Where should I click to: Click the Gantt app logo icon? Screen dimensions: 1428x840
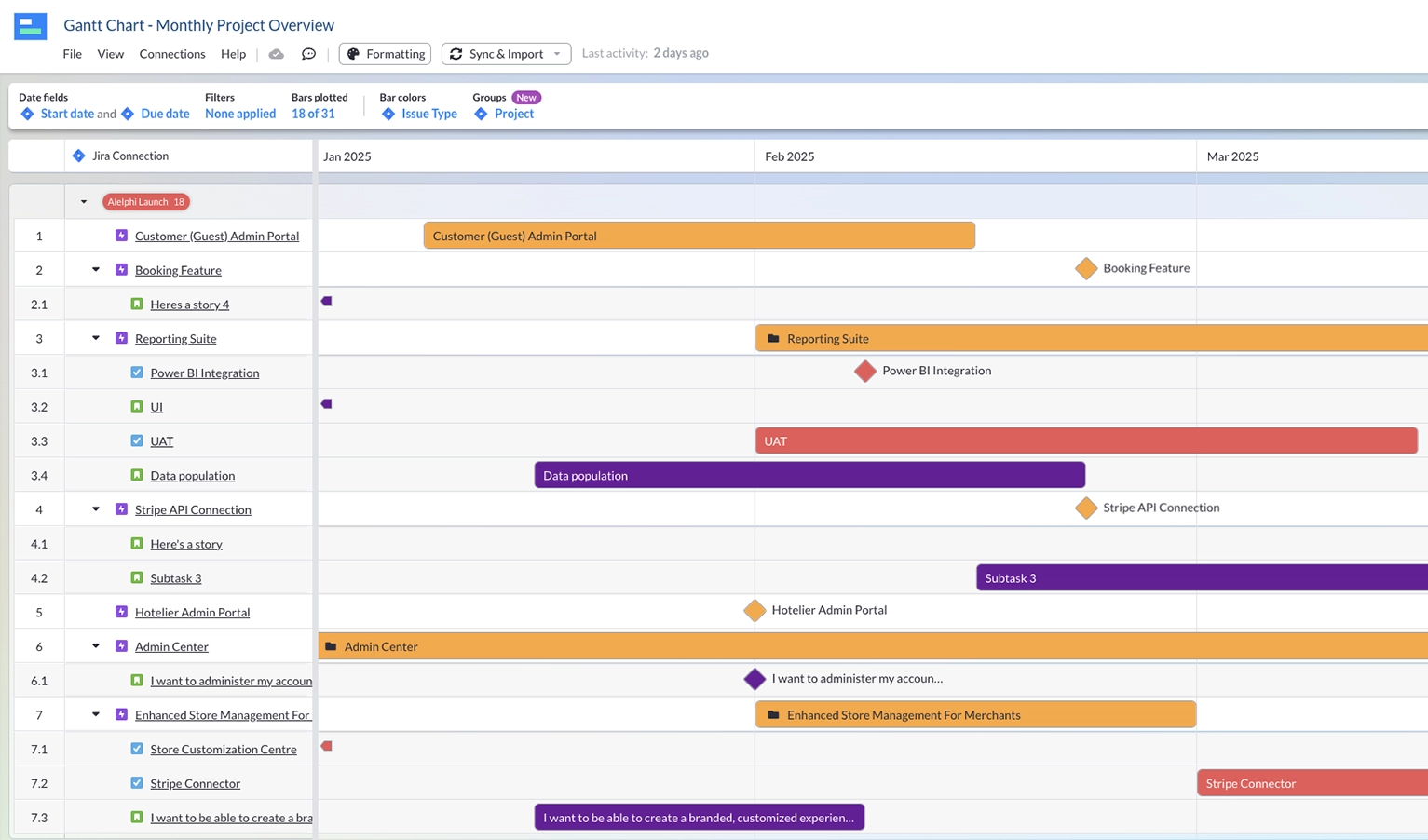31,26
